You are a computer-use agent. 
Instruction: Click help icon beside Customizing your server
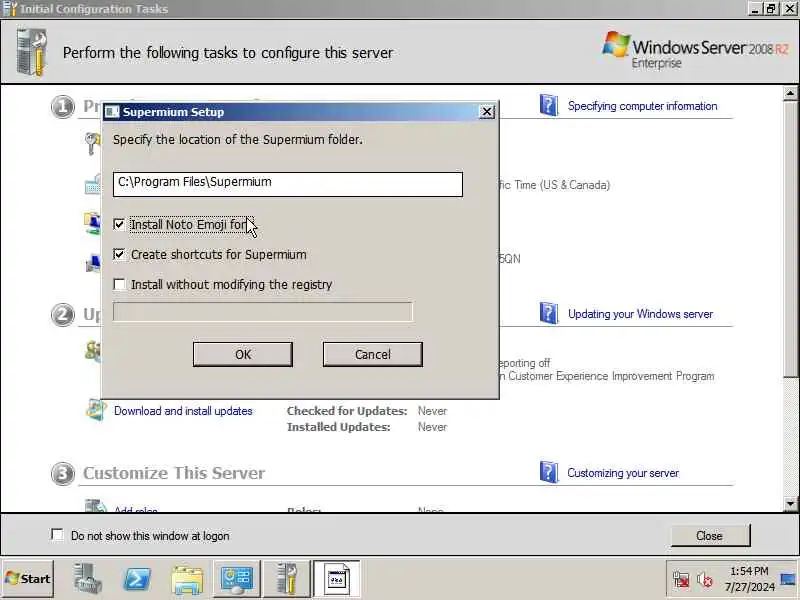pyautogui.click(x=549, y=472)
